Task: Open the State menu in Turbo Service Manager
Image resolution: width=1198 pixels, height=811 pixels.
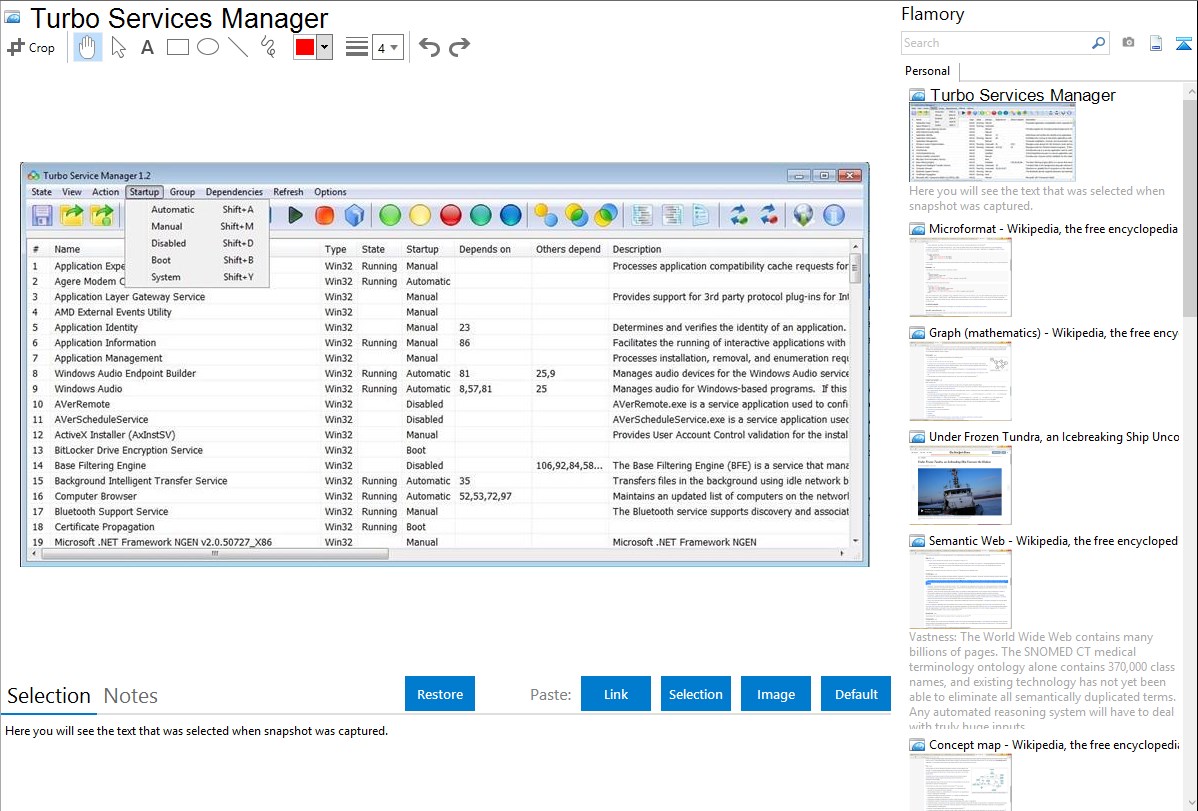Action: click(41, 192)
